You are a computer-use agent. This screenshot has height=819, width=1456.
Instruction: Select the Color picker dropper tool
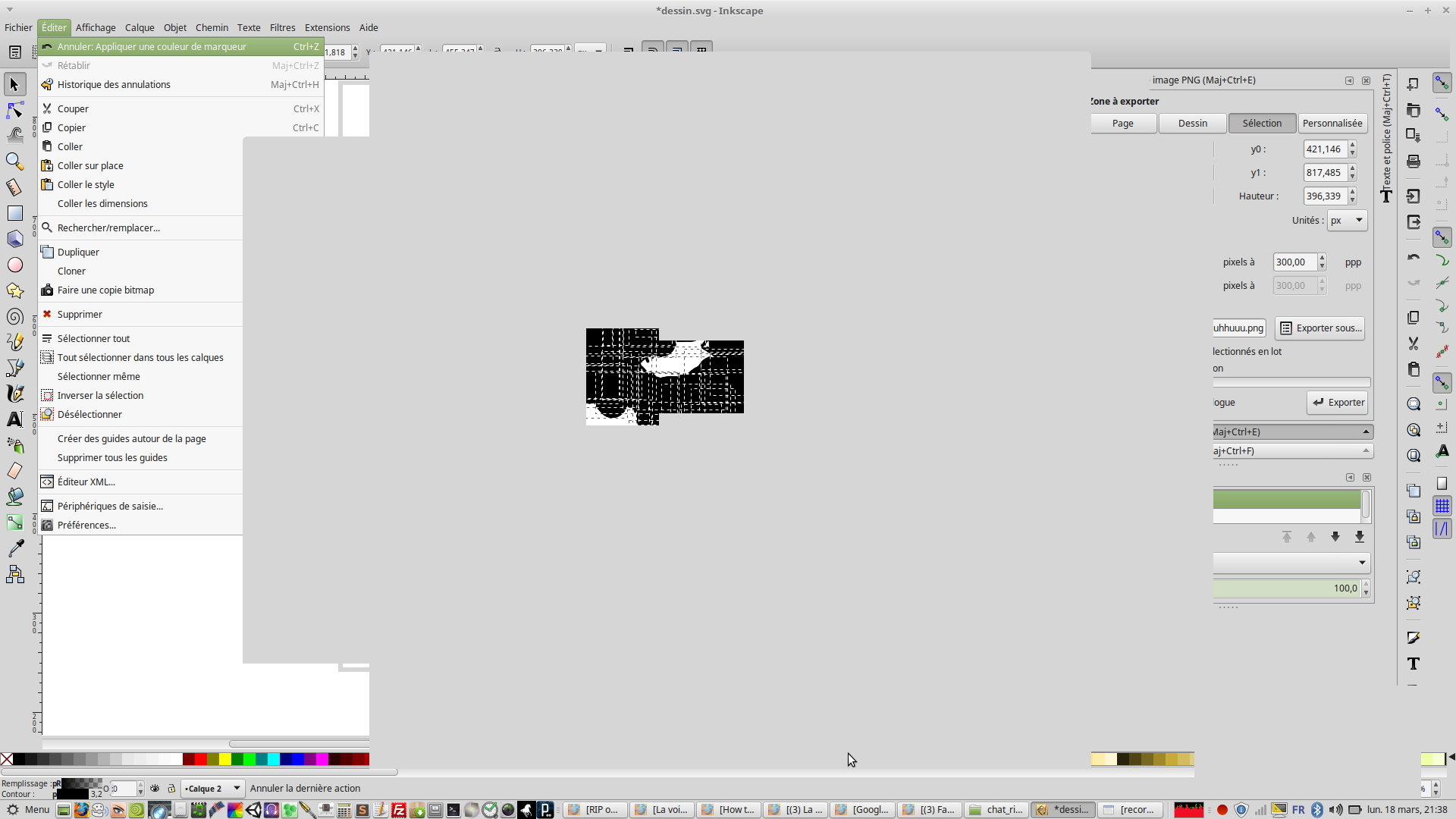coord(14,548)
